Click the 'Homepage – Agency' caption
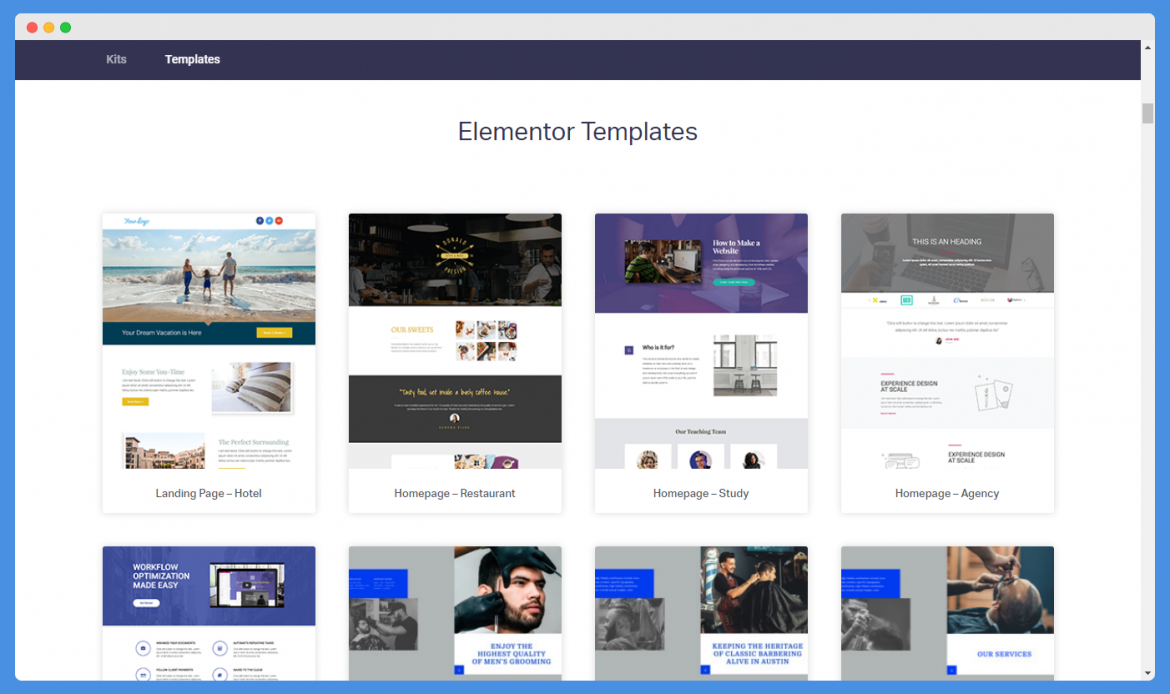The width and height of the screenshot is (1170, 694). tap(947, 493)
